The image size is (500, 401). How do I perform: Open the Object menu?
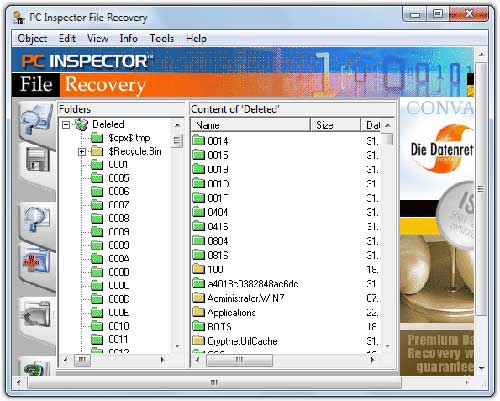click(32, 38)
